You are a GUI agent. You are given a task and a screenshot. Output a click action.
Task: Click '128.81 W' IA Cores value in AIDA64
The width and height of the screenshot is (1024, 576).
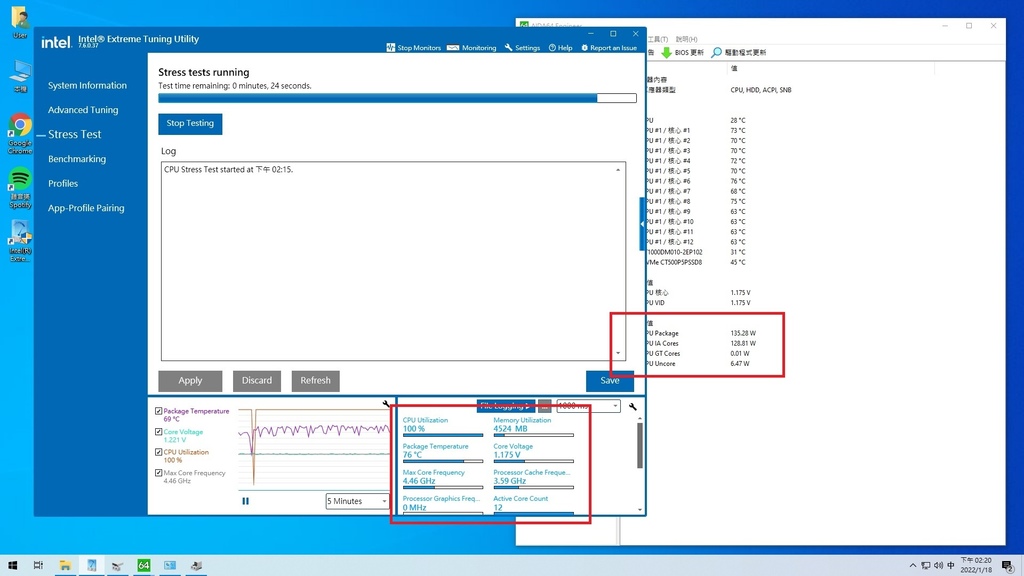pos(743,344)
